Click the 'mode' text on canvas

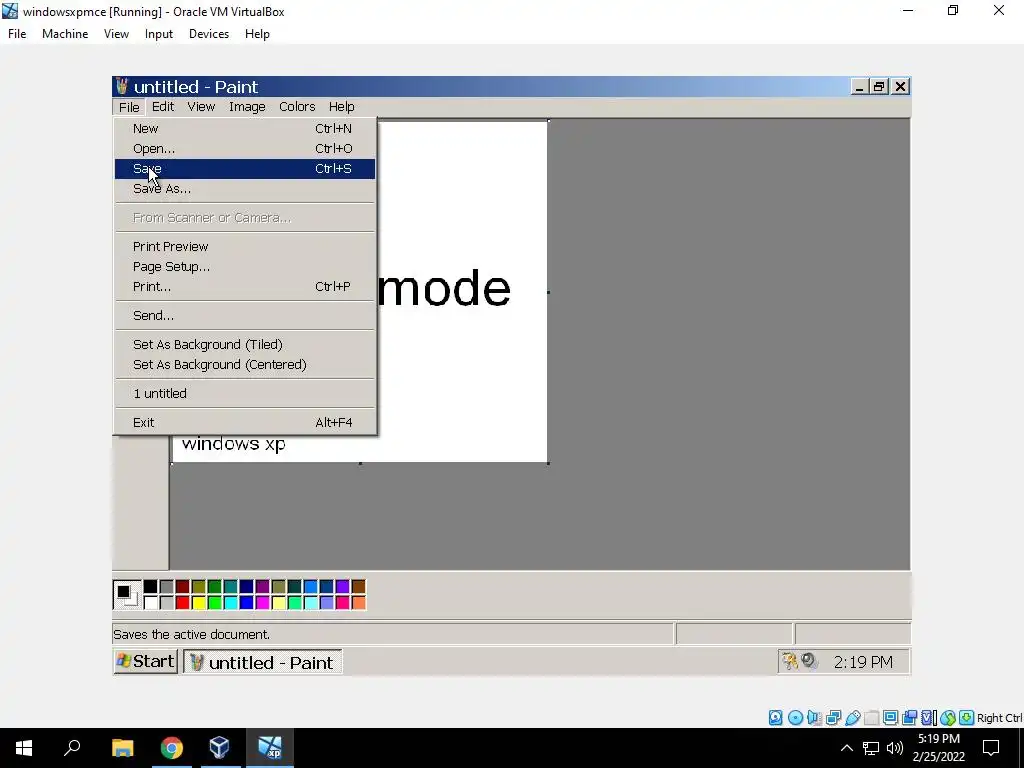coord(444,289)
